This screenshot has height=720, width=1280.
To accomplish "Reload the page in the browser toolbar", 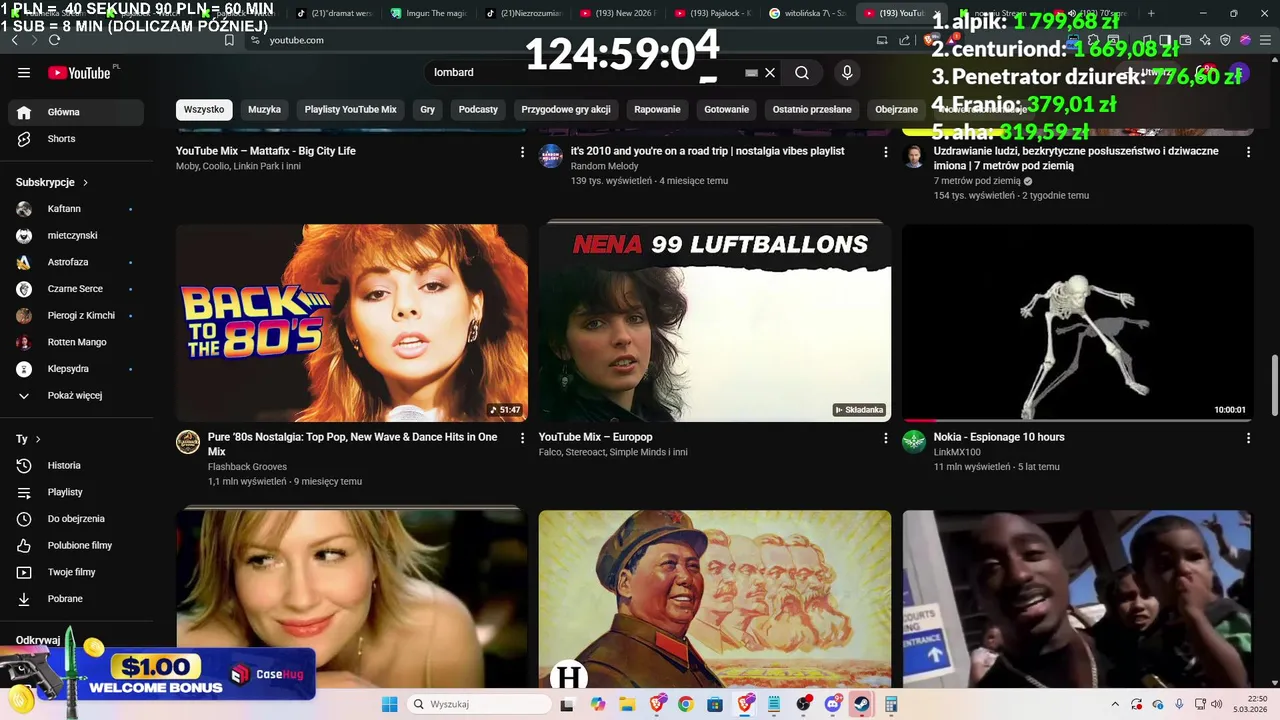I will 54,40.
